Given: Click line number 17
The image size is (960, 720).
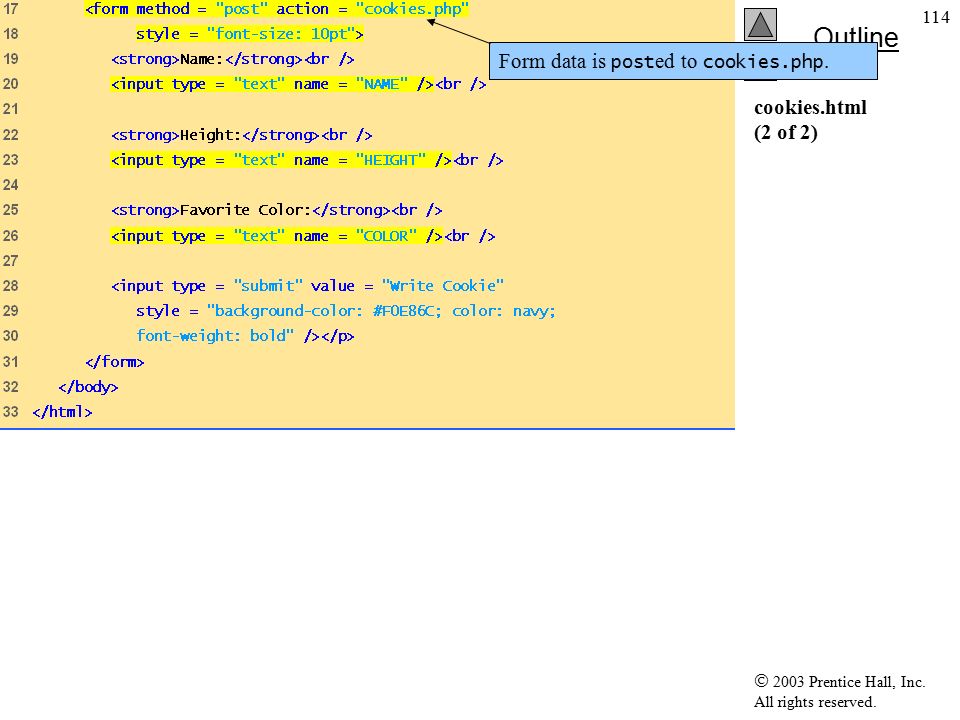Looking at the screenshot, I should [10, 9].
